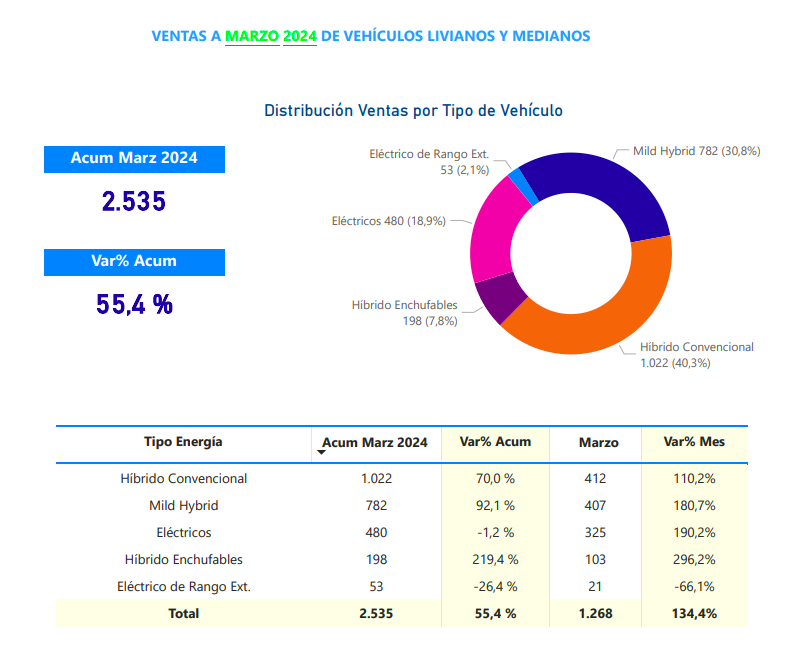
Task: Click the Acum Marz 2024 blue card label
Action: [x=134, y=159]
